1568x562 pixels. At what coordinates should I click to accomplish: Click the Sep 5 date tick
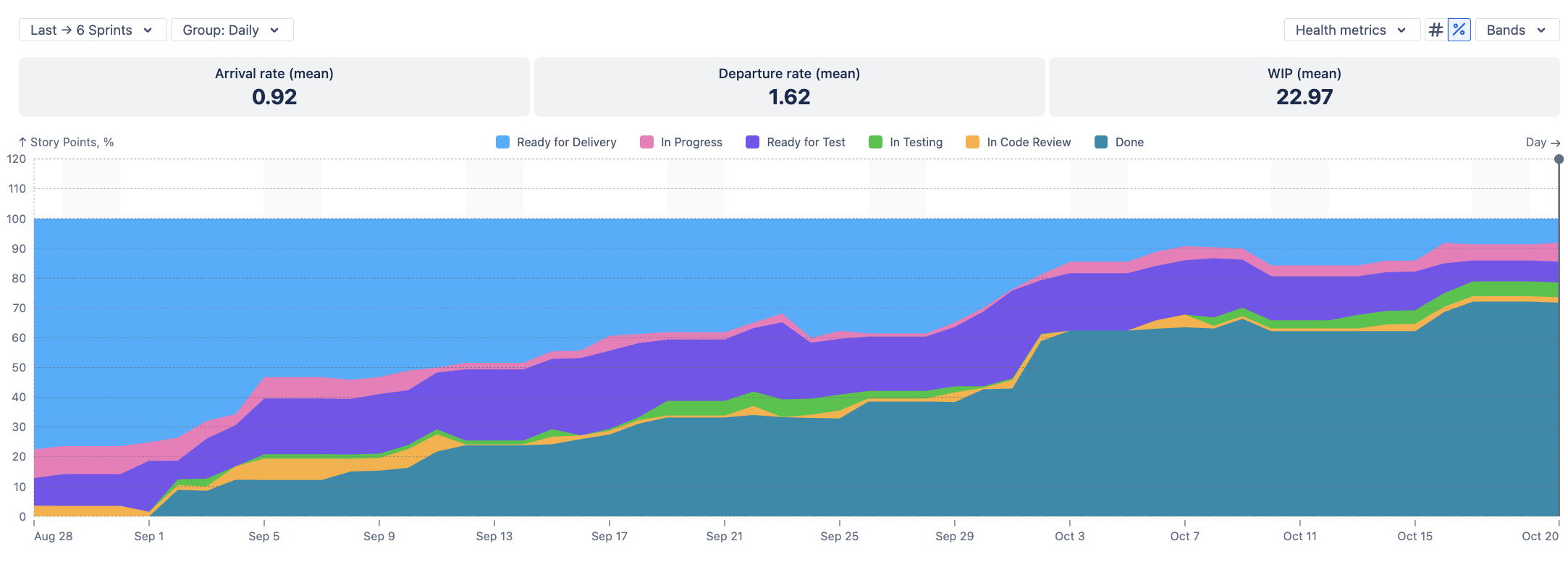264,536
